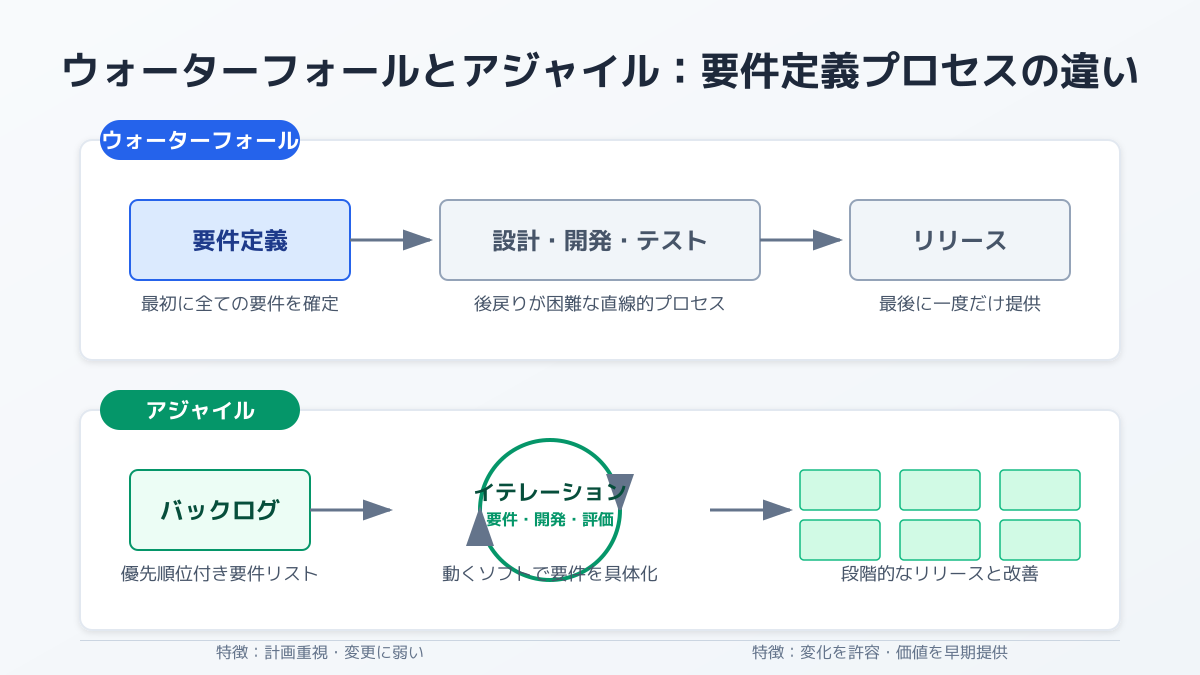Viewport: 1200px width, 675px height.
Task: Click the バックログ green box
Action: pos(220,510)
